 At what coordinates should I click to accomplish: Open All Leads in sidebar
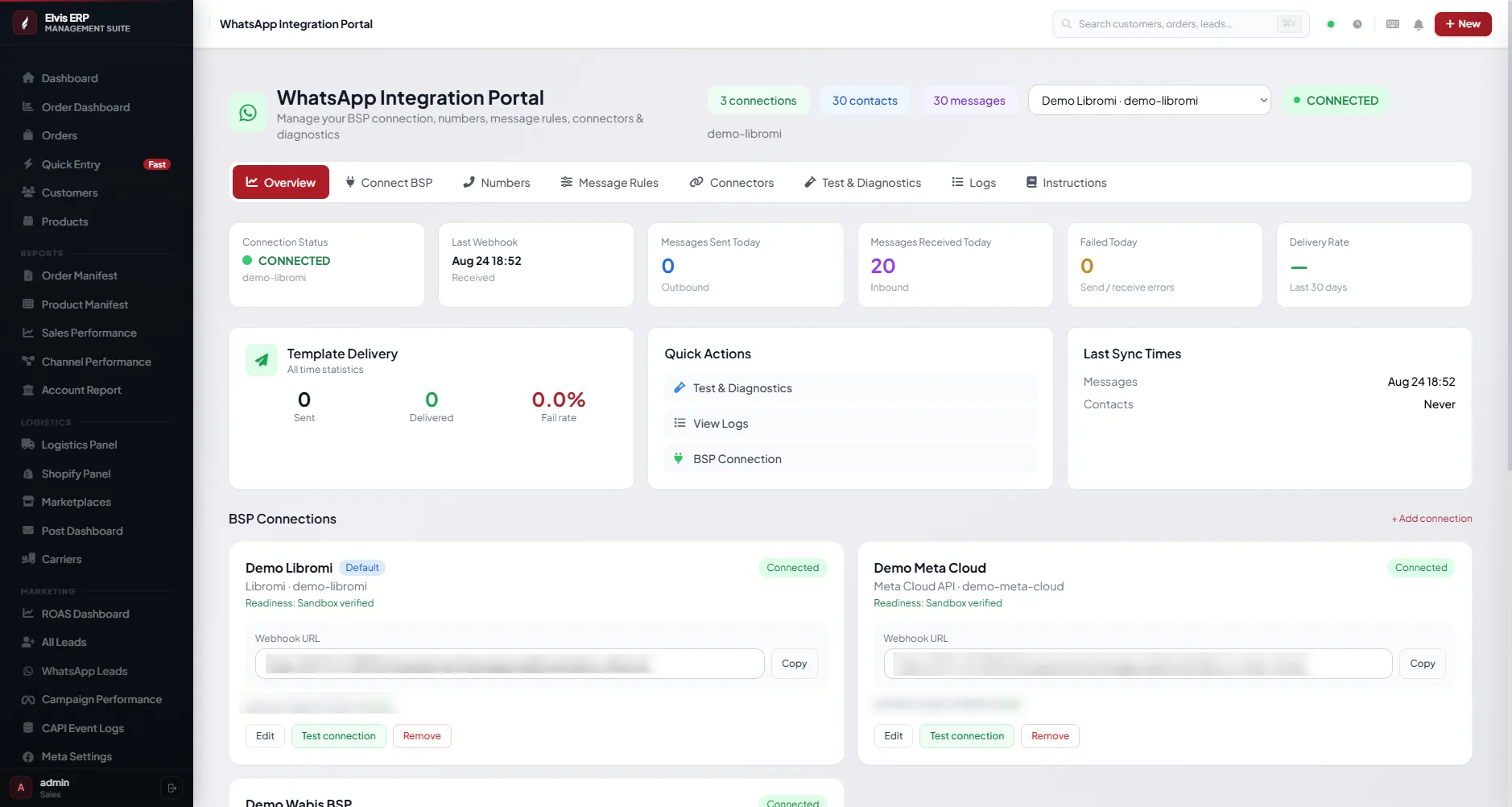coord(97,642)
